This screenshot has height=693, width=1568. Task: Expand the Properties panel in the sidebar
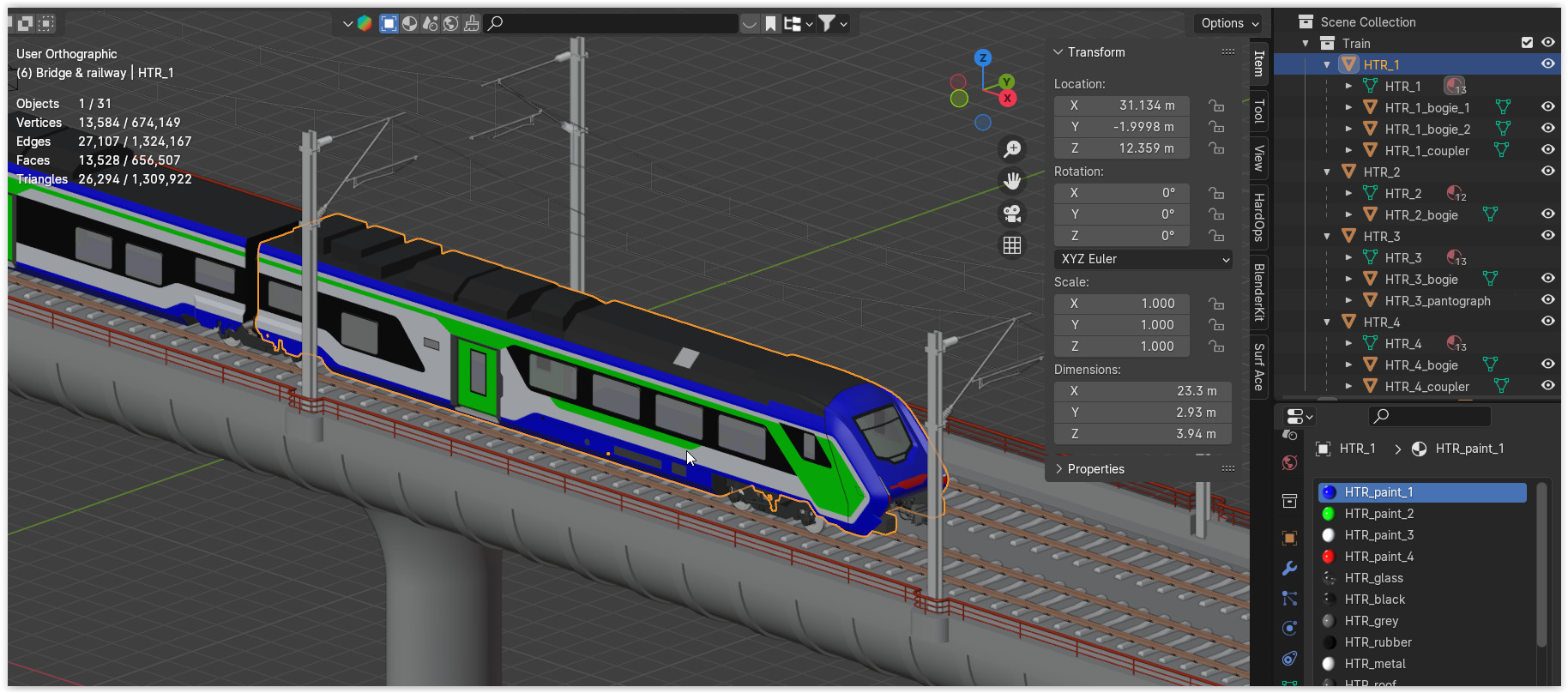click(1058, 469)
